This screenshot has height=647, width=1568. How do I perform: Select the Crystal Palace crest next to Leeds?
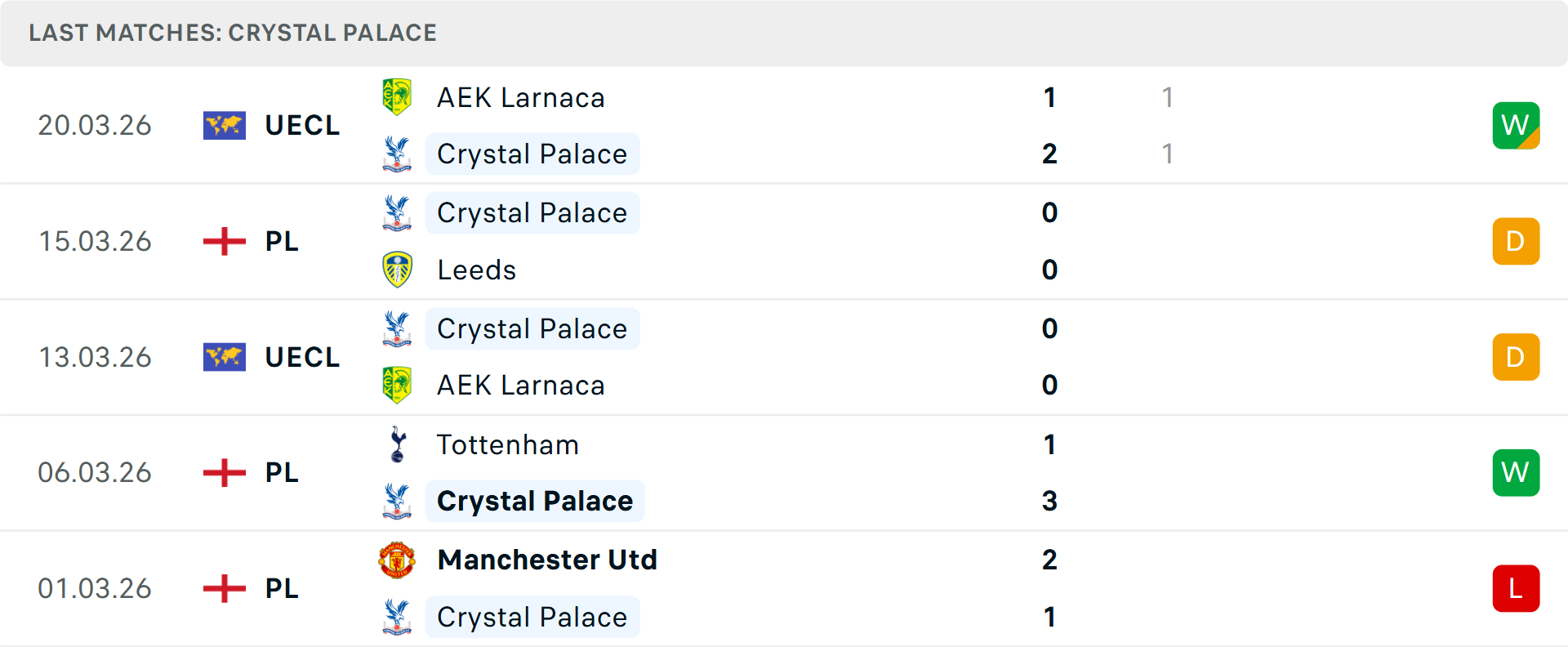tap(397, 212)
